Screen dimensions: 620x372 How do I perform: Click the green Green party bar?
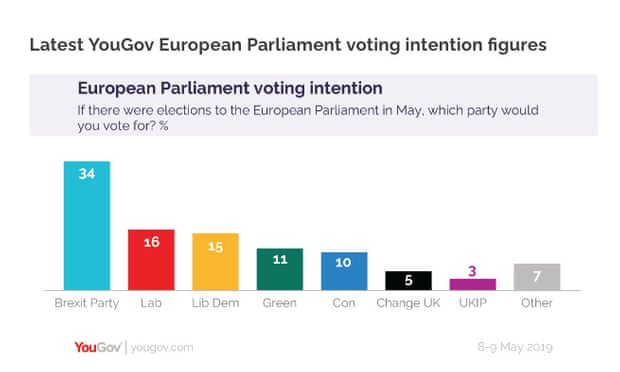coord(280,269)
